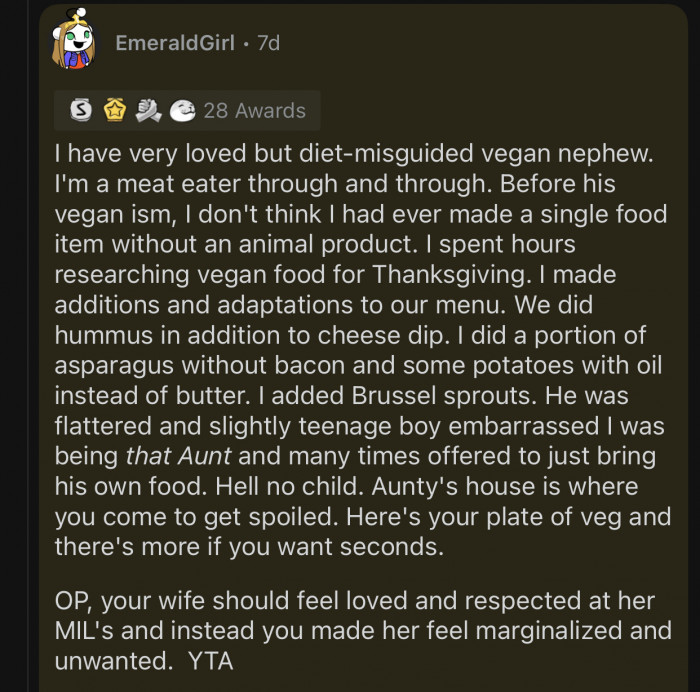Open the 28 Awards list
This screenshot has height=692, width=700.
pos(254,110)
